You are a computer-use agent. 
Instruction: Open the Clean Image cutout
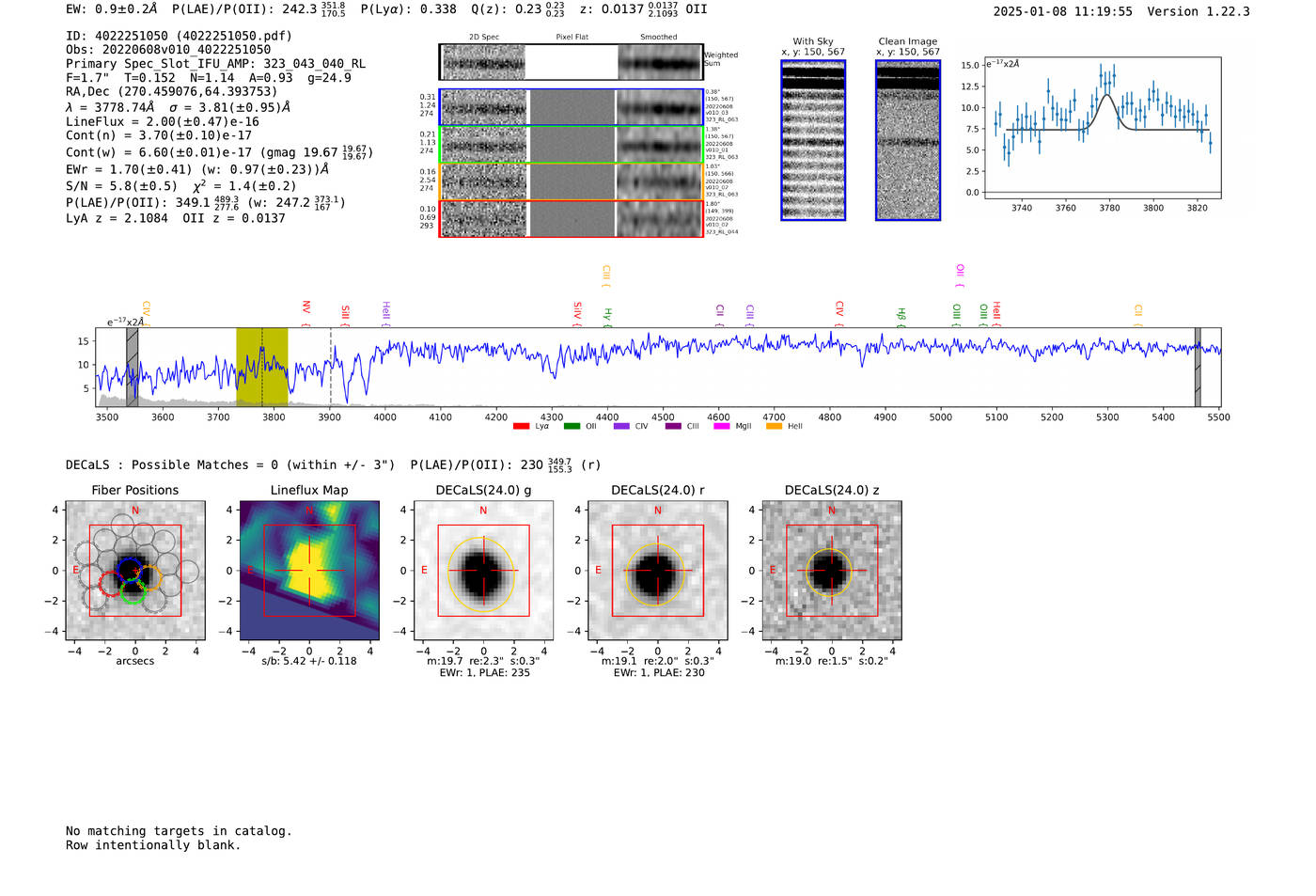click(x=908, y=140)
